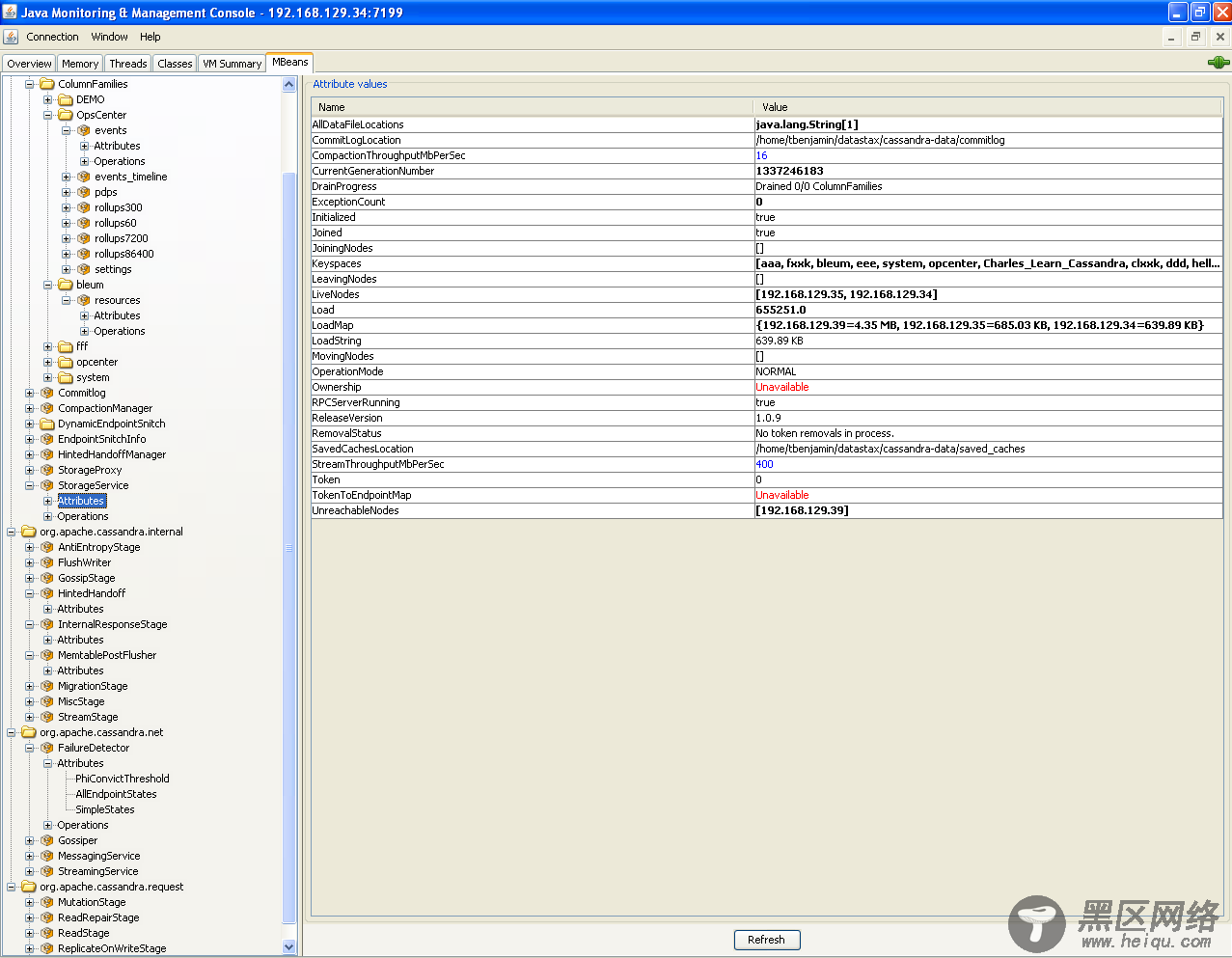Screen dimensions: 1232x958
Task: Click the opcenter folder icon
Action: point(66,362)
